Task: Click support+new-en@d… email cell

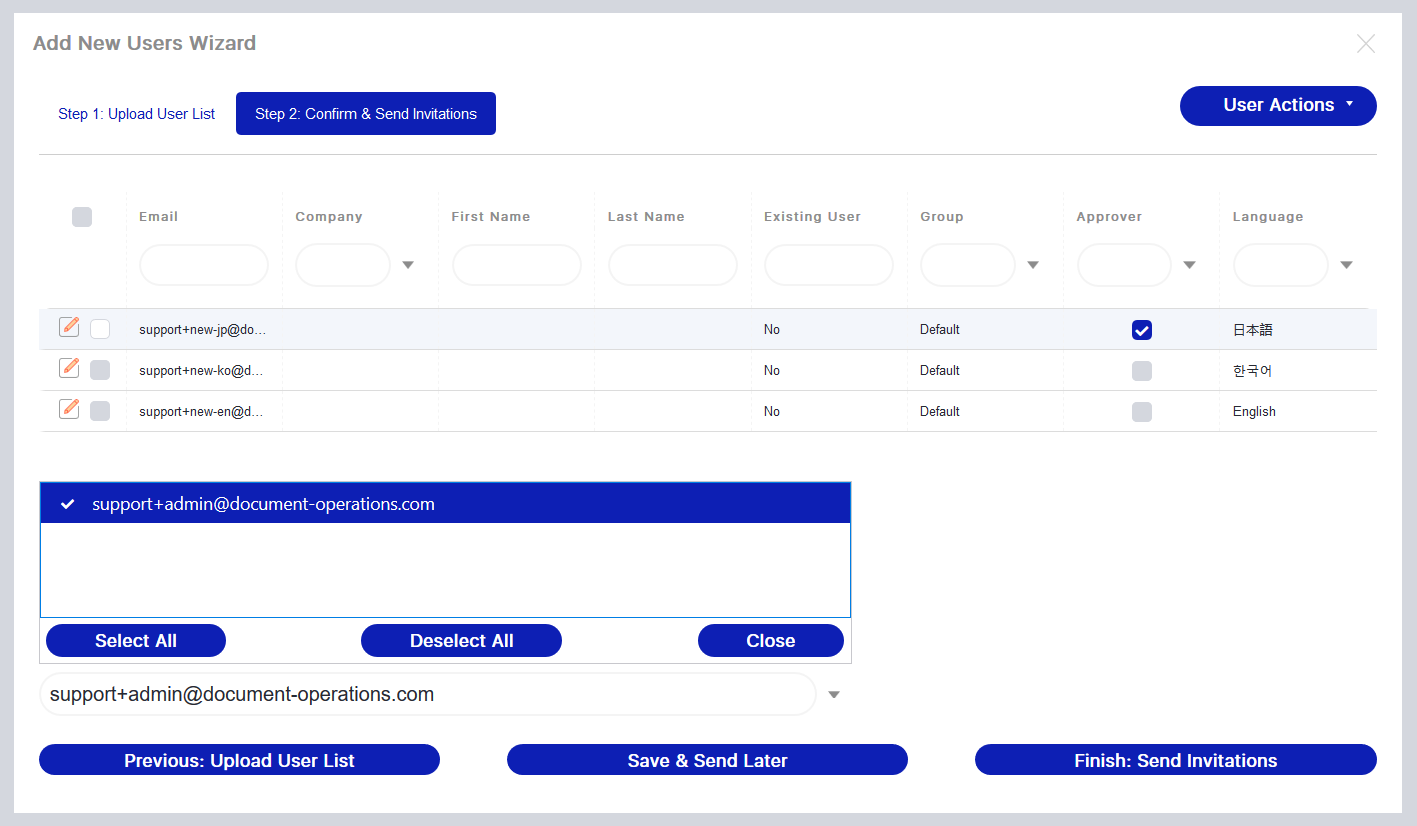Action: click(201, 412)
